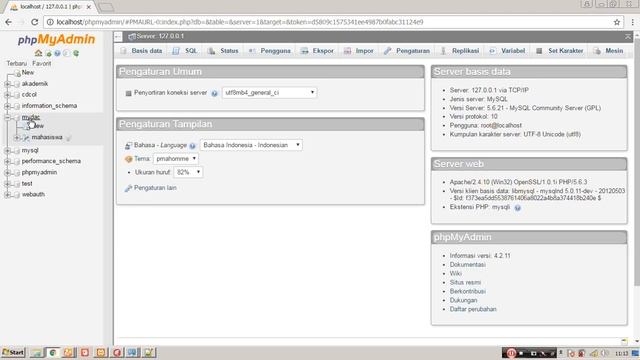Open the Dokumentasi link

click(x=467, y=265)
